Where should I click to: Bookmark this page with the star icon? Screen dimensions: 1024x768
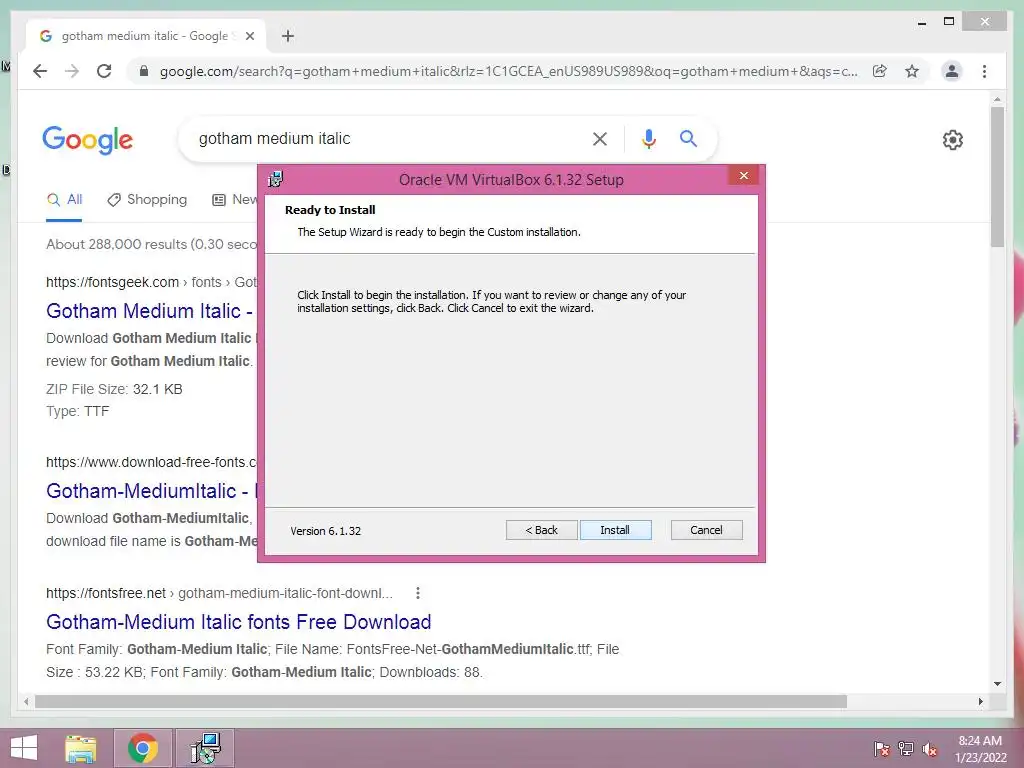(x=912, y=71)
